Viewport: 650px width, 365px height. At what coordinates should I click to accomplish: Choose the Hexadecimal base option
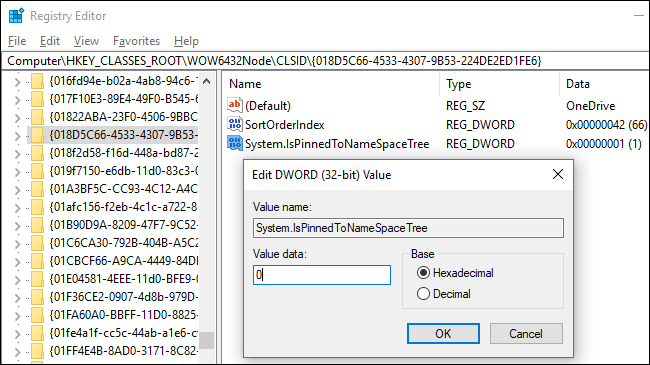coord(423,273)
